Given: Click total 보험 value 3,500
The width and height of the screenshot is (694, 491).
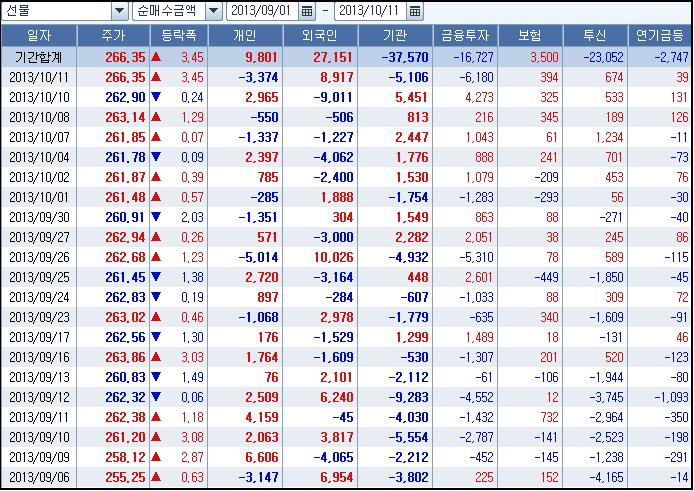Looking at the screenshot, I should 544,58.
